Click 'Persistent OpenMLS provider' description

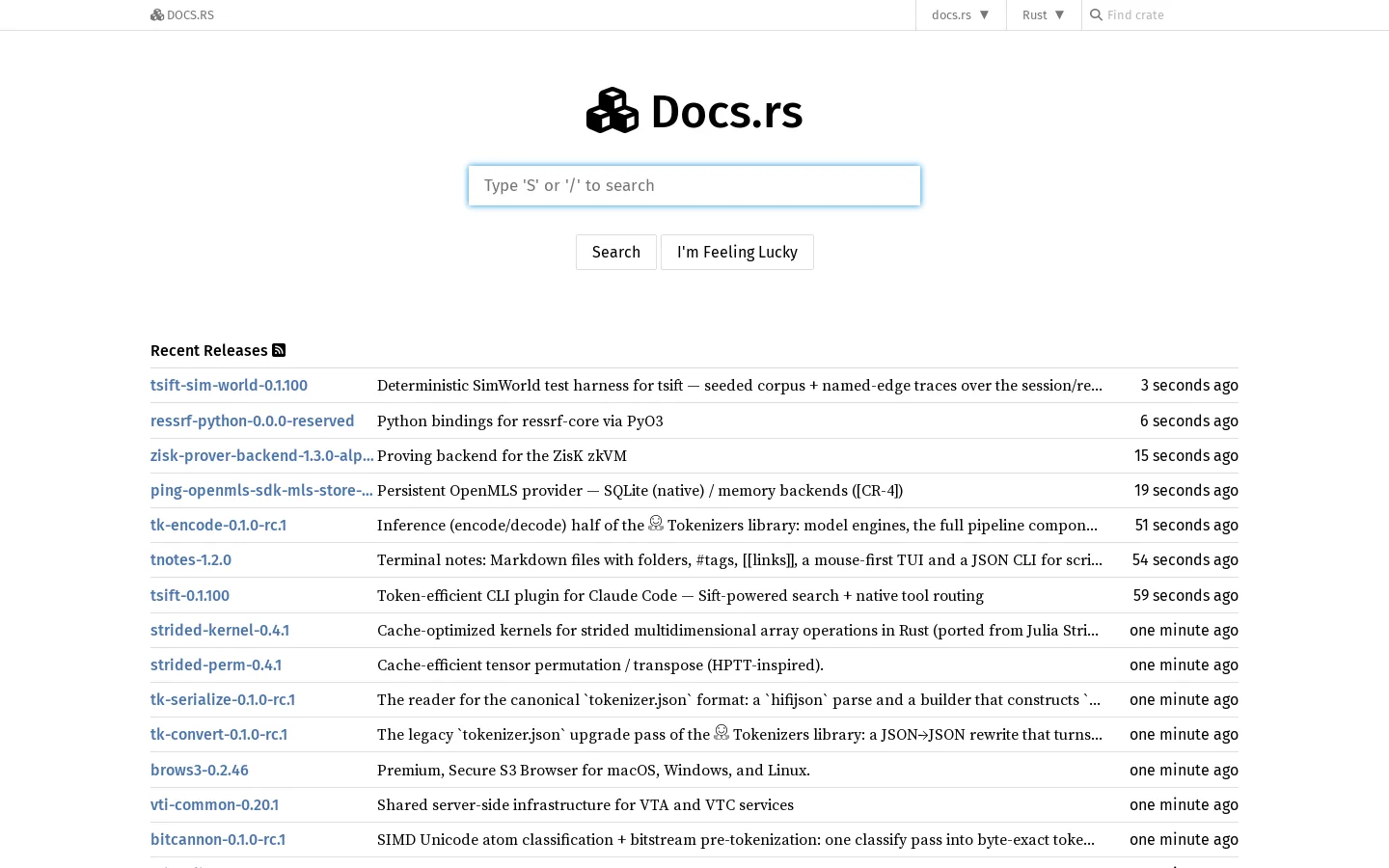click(x=640, y=490)
